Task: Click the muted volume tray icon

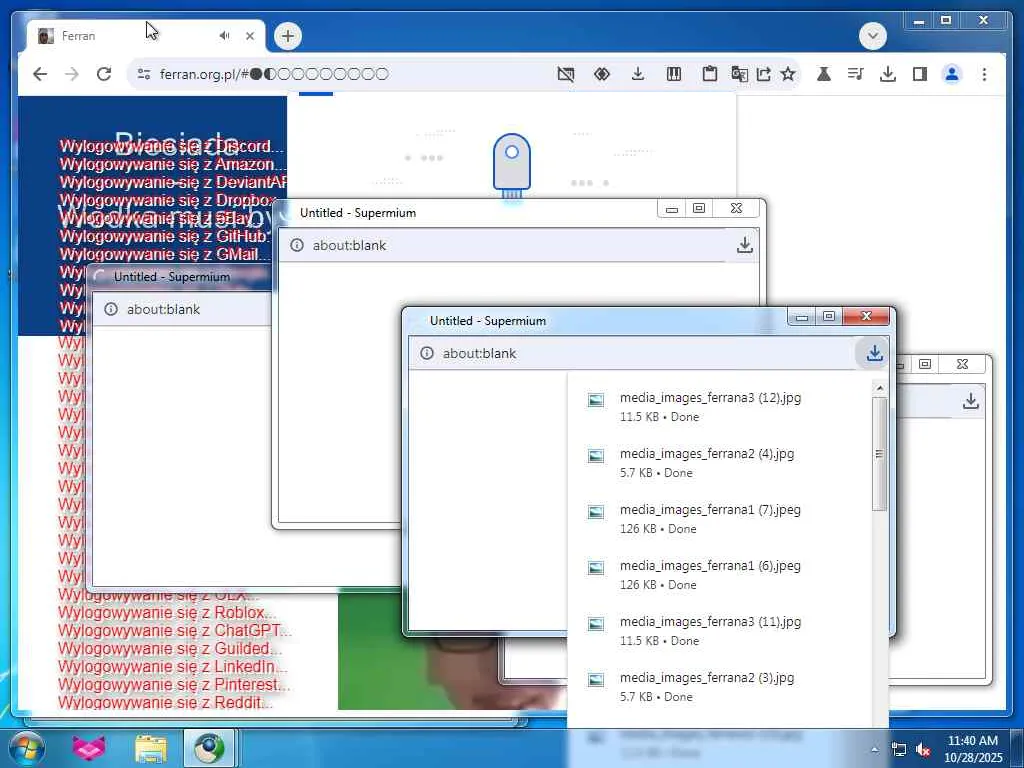Action: pos(923,750)
